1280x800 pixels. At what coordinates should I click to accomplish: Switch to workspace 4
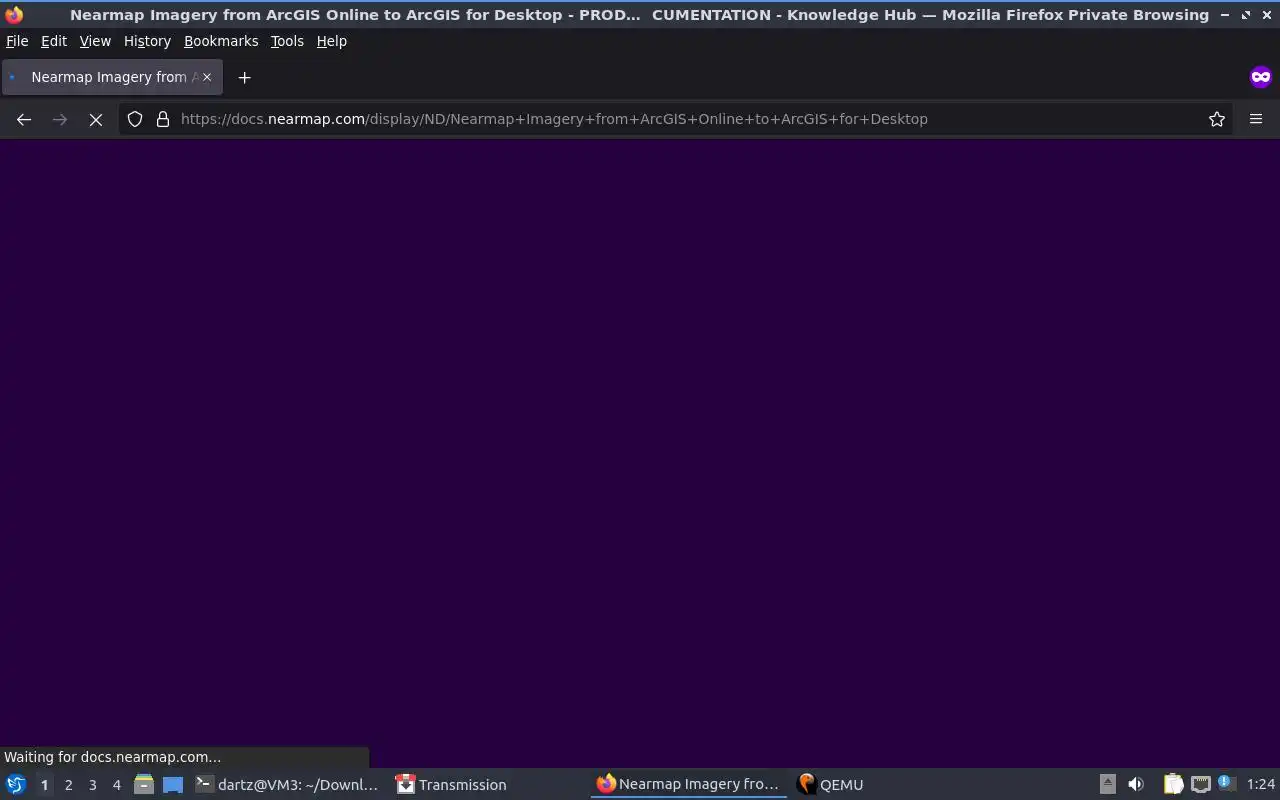point(116,785)
